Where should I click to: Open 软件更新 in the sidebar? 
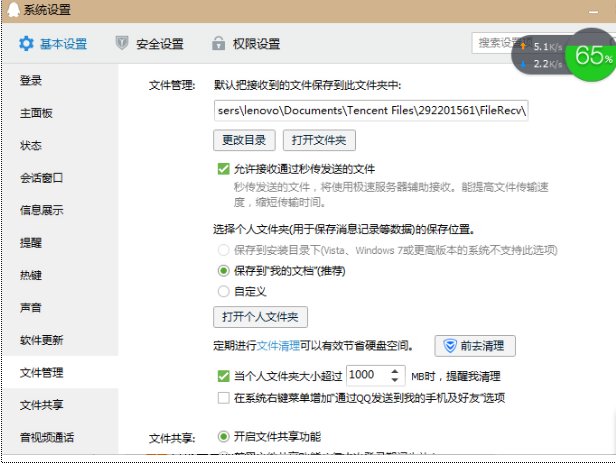[62, 340]
